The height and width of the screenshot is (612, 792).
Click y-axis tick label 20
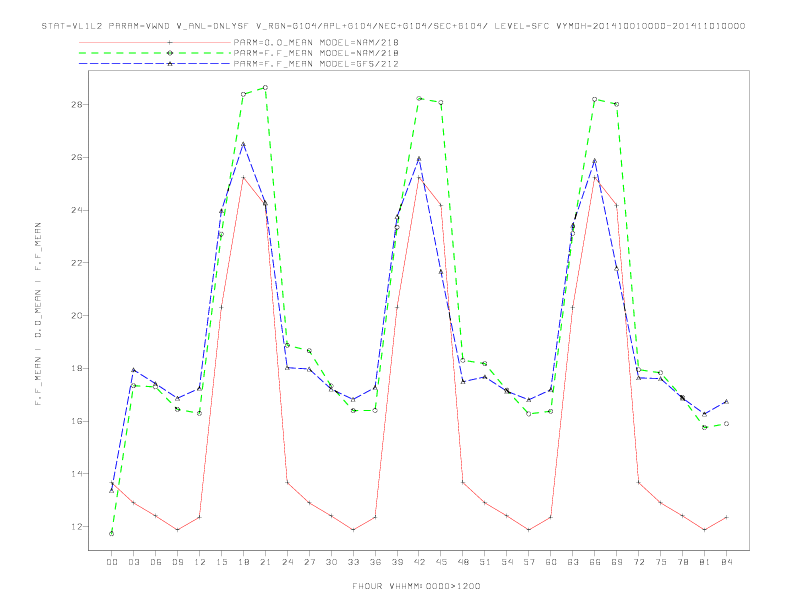tap(77, 316)
